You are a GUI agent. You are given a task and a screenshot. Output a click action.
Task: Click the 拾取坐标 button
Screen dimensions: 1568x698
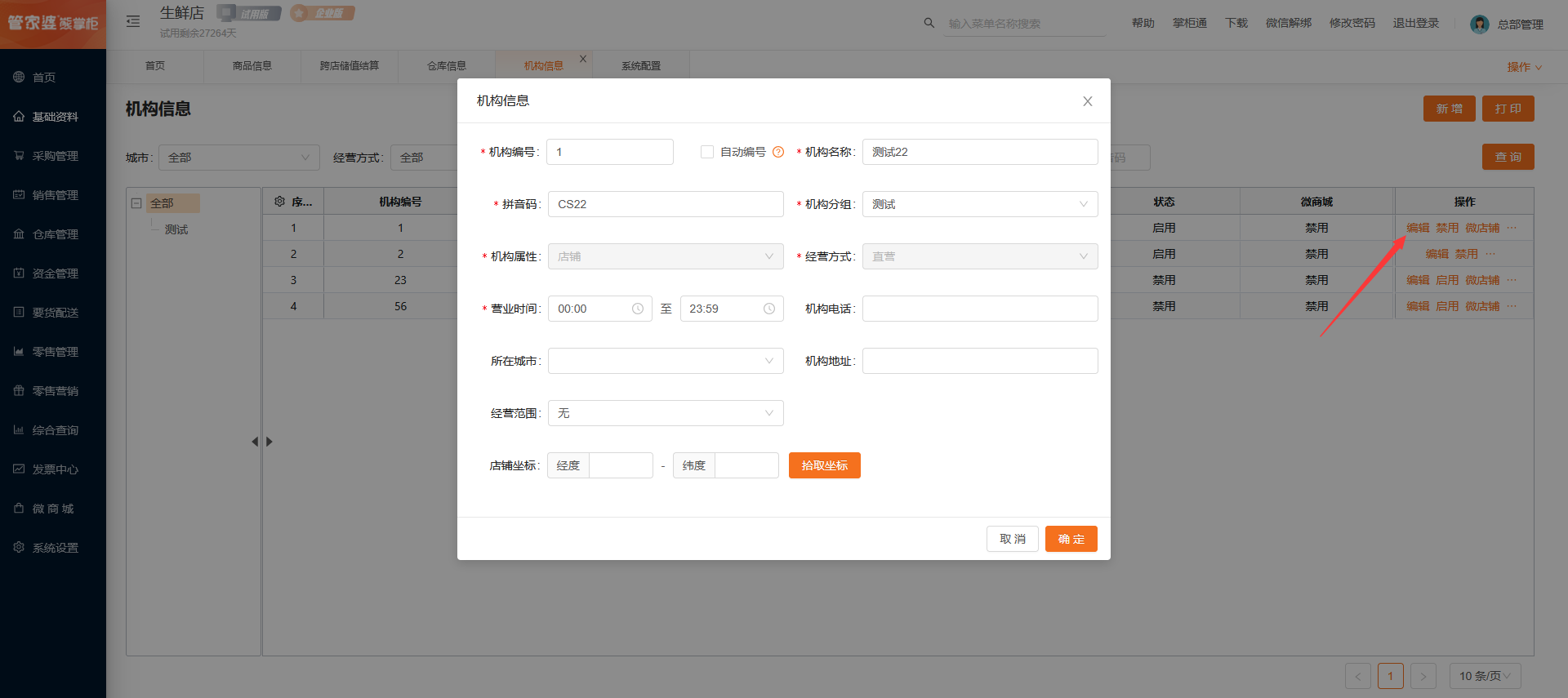(x=824, y=465)
